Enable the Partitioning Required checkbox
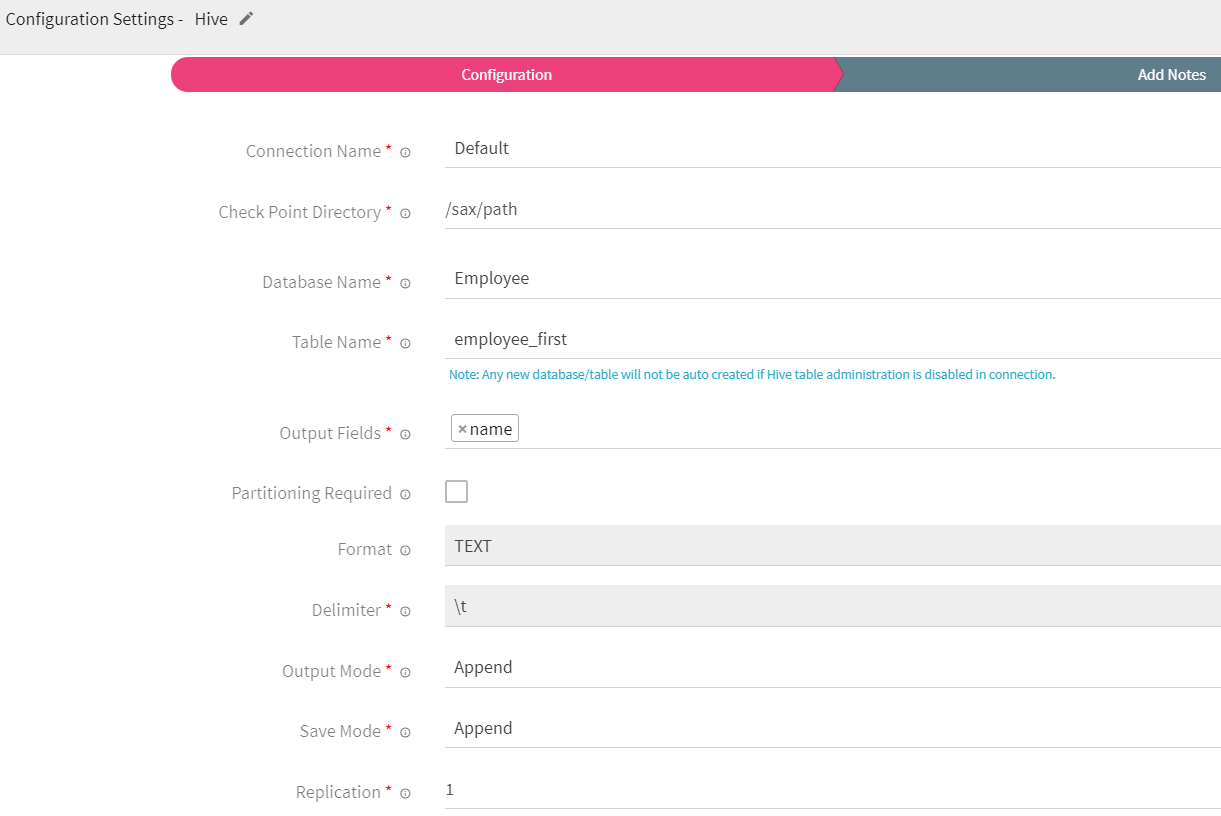Image resolution: width=1221 pixels, height=816 pixels. (456, 491)
